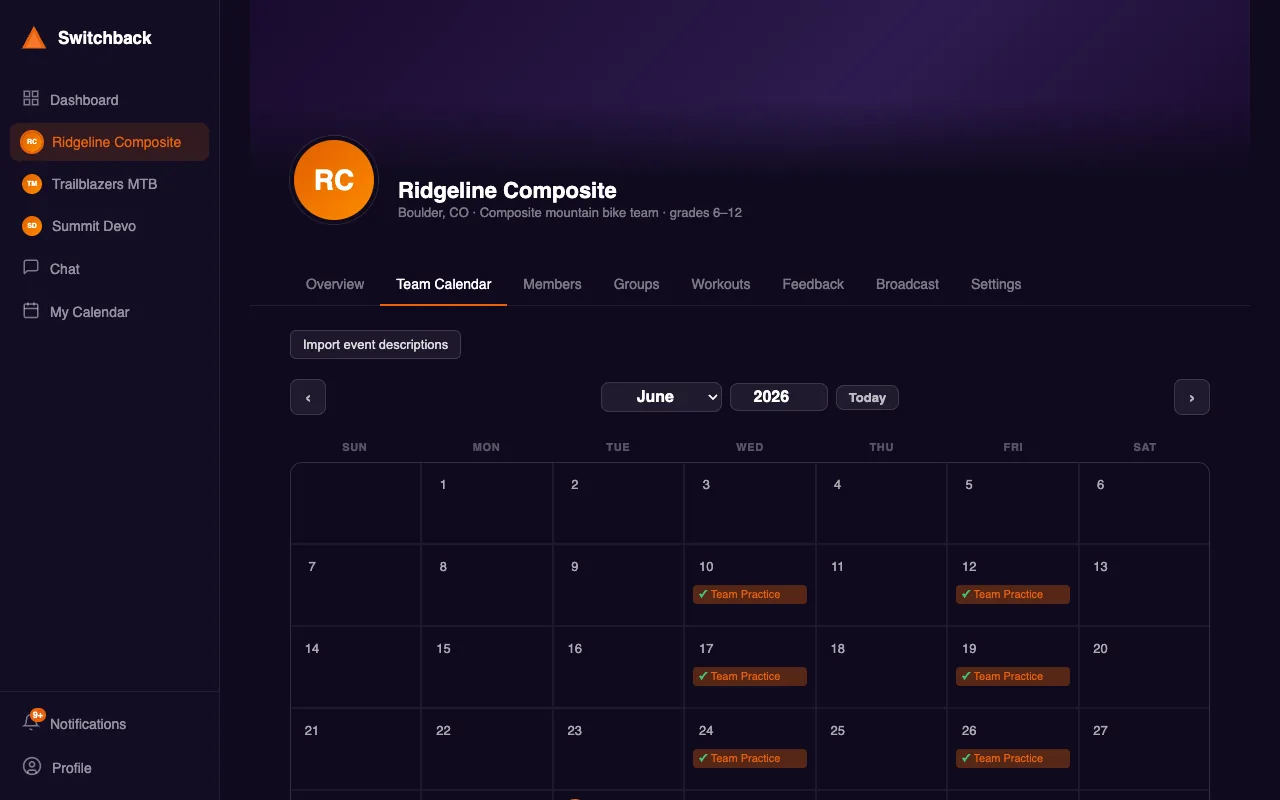
Task: Open Dashboard grid icon in sidebar
Action: (31, 99)
